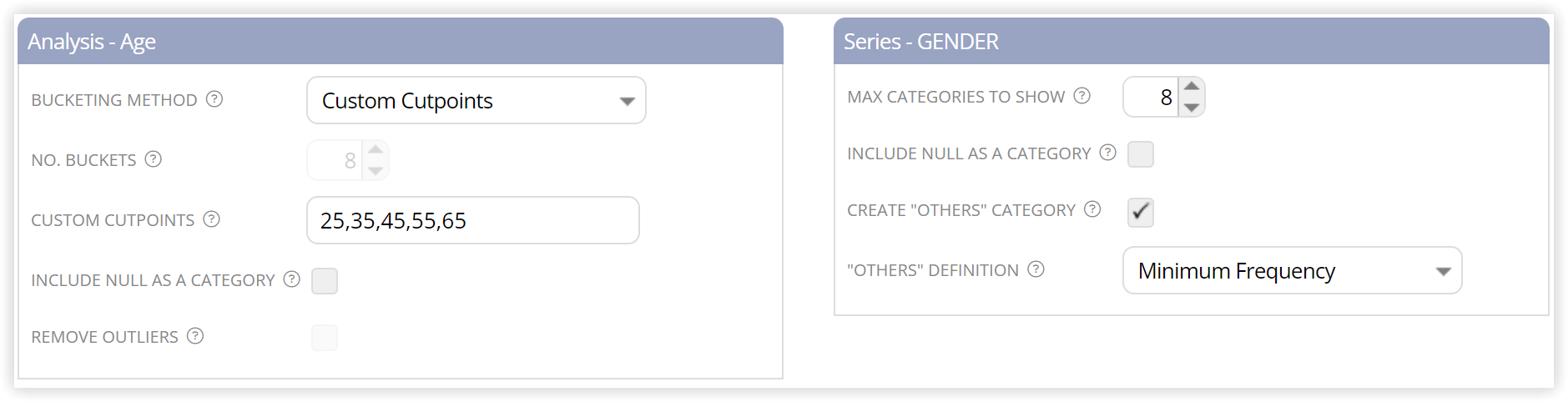Enable Include Null checkbox in Series - GENDER
Screen dimensions: 1568x402
1141,154
